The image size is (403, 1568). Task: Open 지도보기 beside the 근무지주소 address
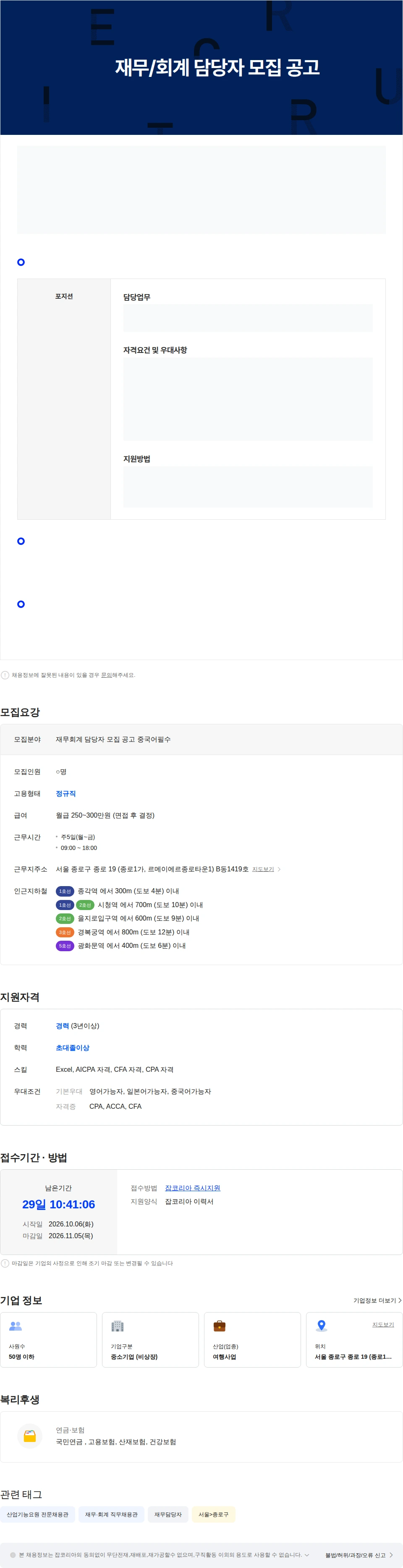[x=263, y=869]
